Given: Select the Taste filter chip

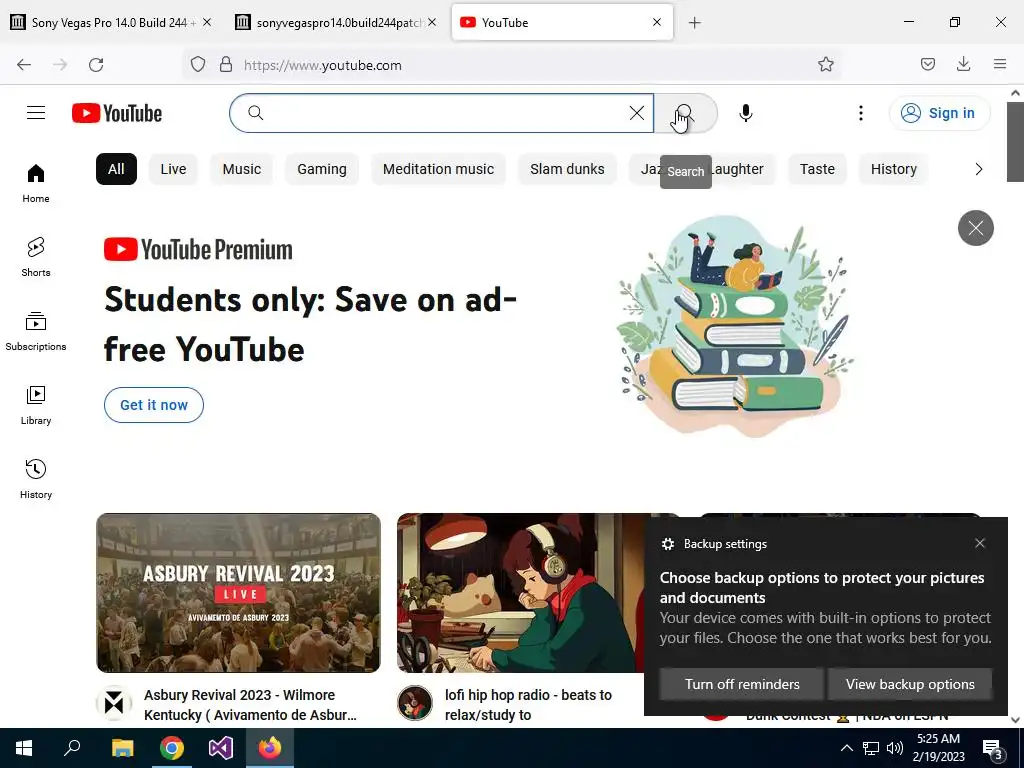Looking at the screenshot, I should (x=817, y=169).
